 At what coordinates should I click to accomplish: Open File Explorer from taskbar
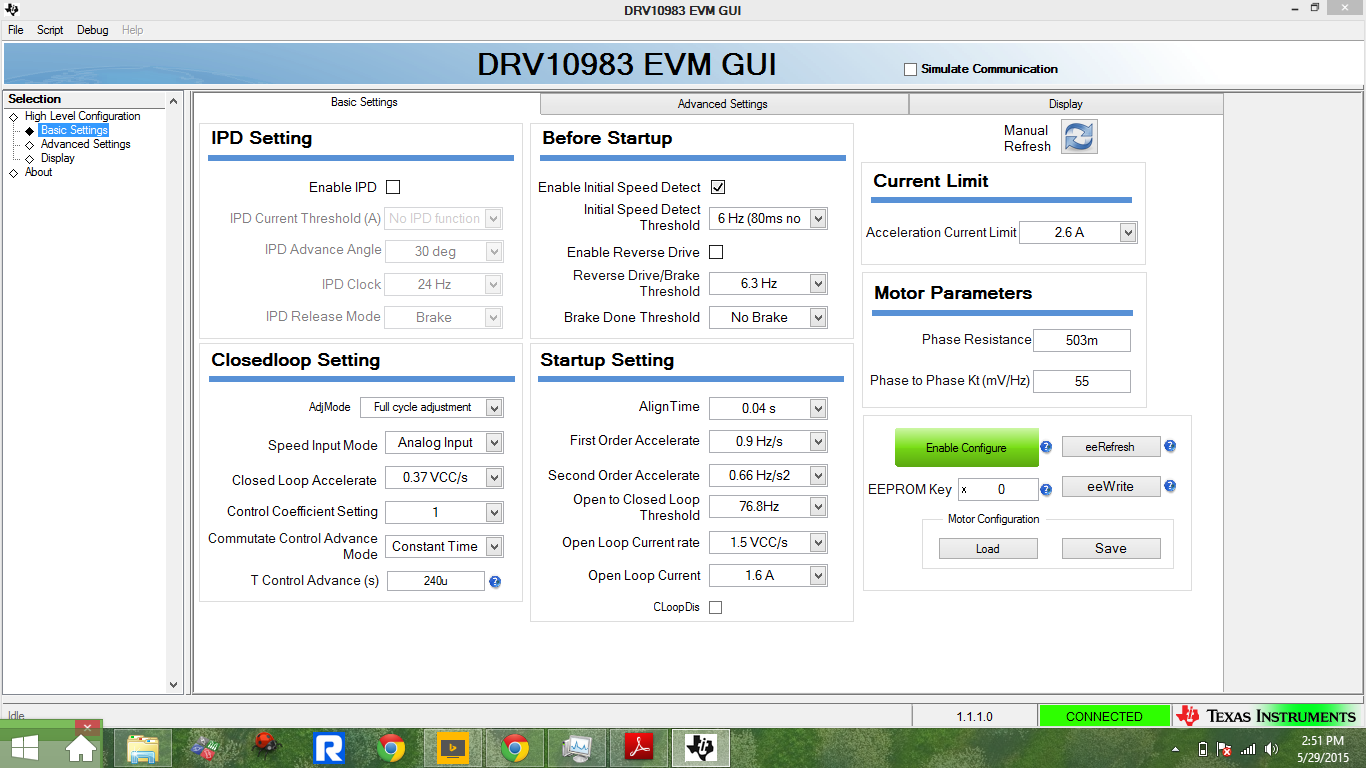point(143,748)
